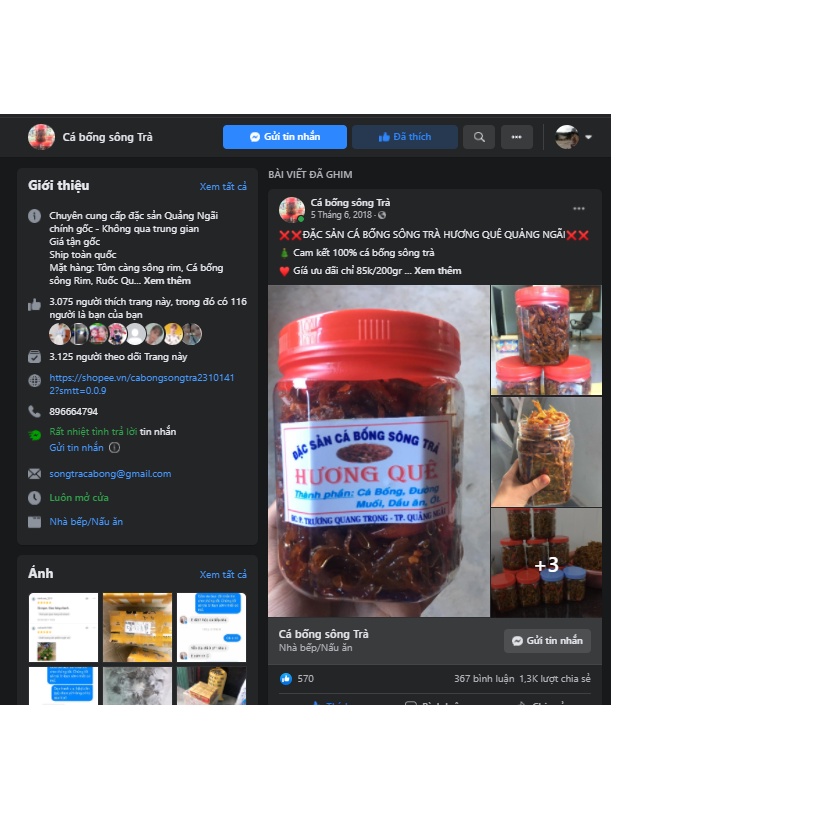
Task: Open Xem tất cả link in Giới thiệu section
Action: tap(223, 186)
